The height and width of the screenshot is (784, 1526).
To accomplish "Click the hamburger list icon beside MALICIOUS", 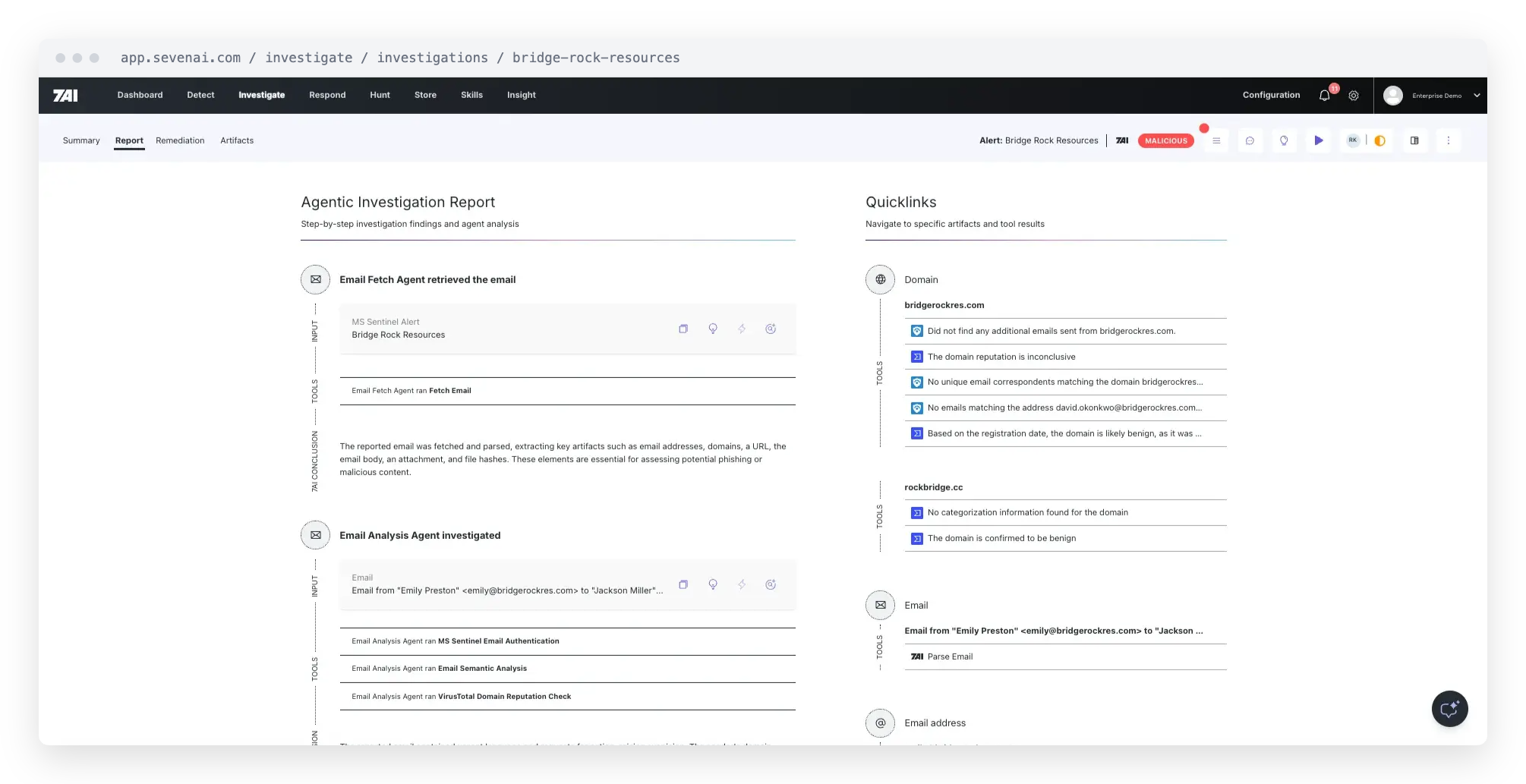I will pyautogui.click(x=1216, y=140).
